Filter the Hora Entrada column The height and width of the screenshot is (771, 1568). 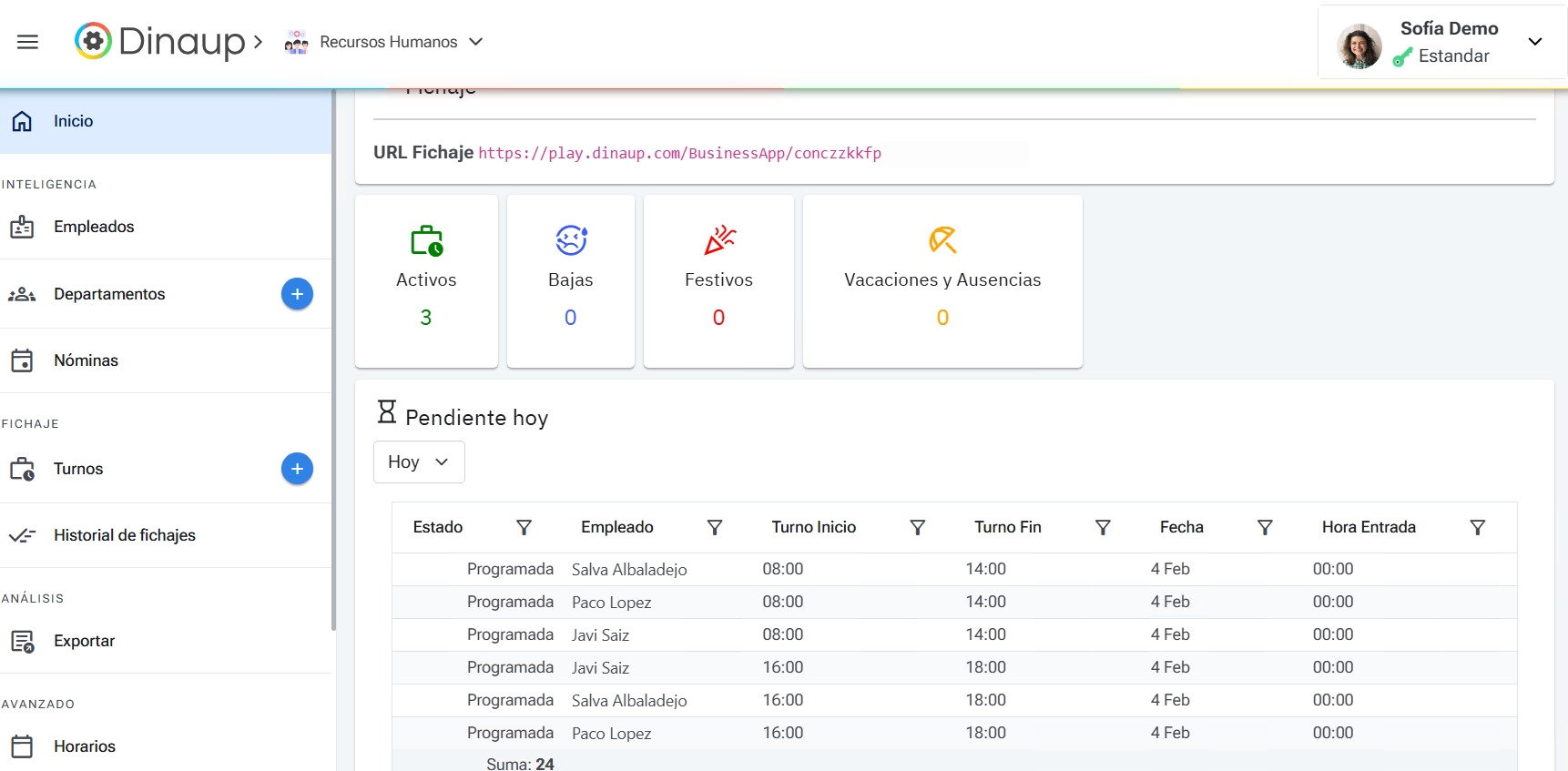click(x=1478, y=528)
